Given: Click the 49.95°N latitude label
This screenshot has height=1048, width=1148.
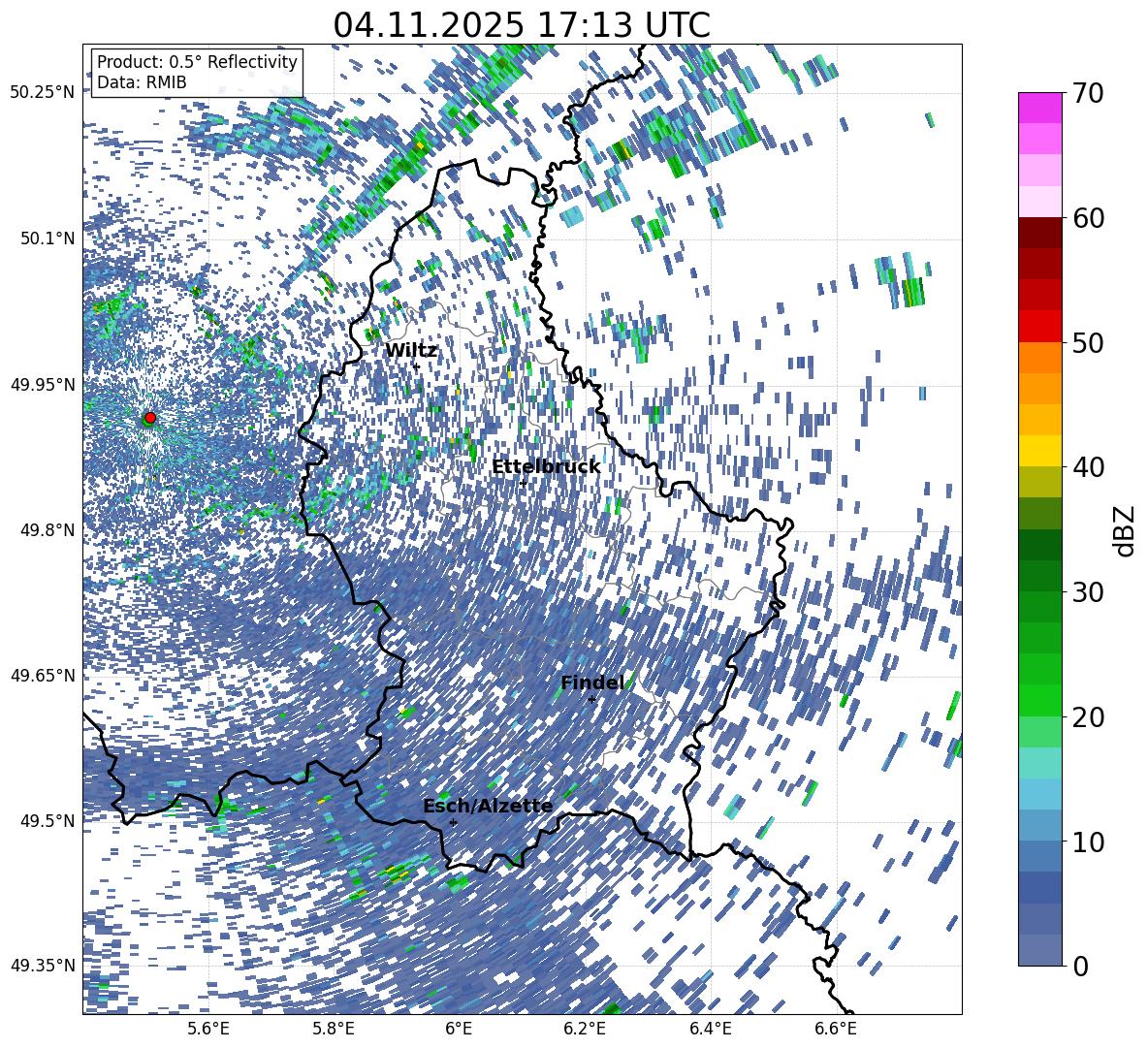Looking at the screenshot, I should coord(43,384).
